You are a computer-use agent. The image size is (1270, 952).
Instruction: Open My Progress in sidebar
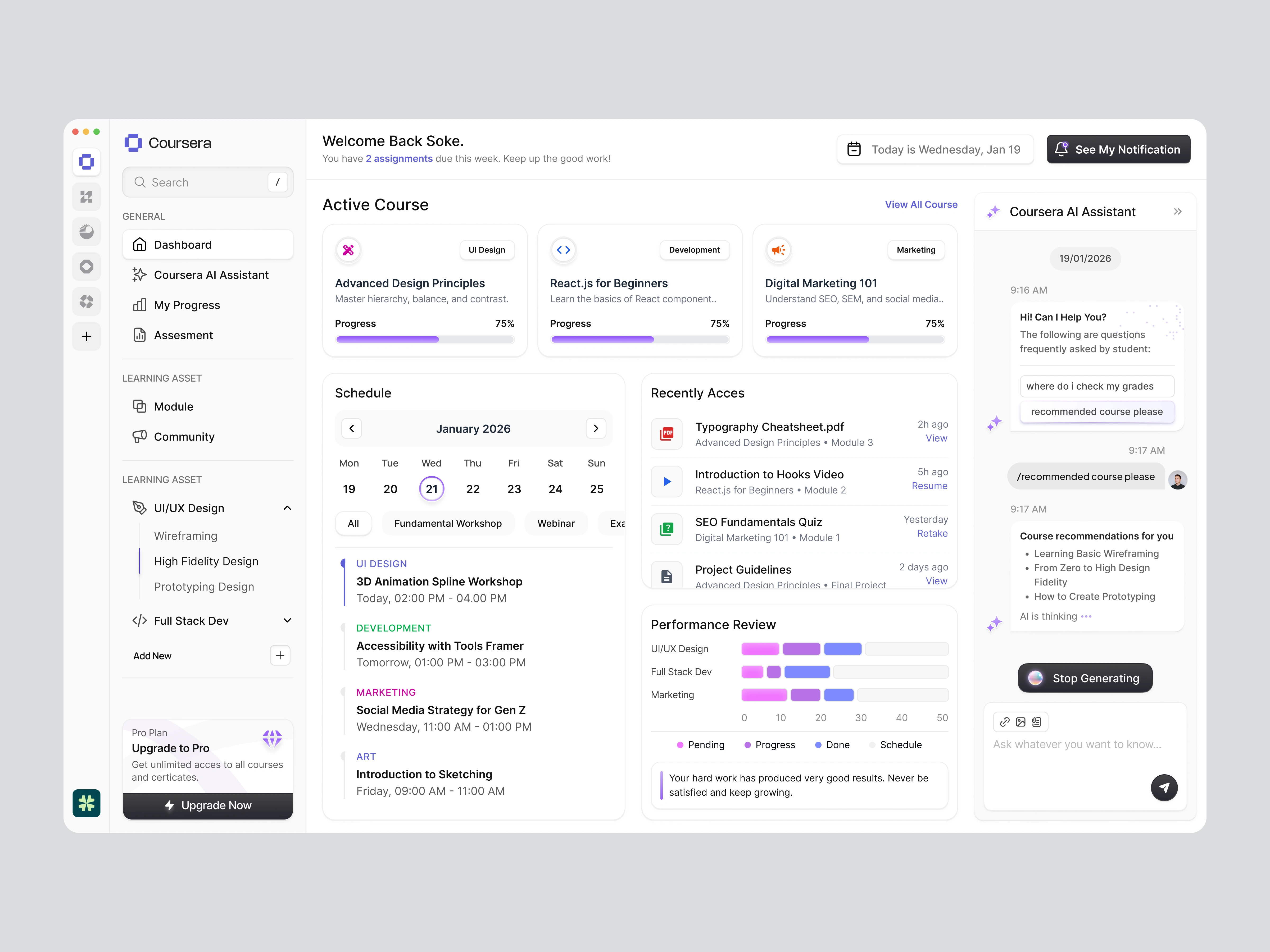(x=187, y=305)
